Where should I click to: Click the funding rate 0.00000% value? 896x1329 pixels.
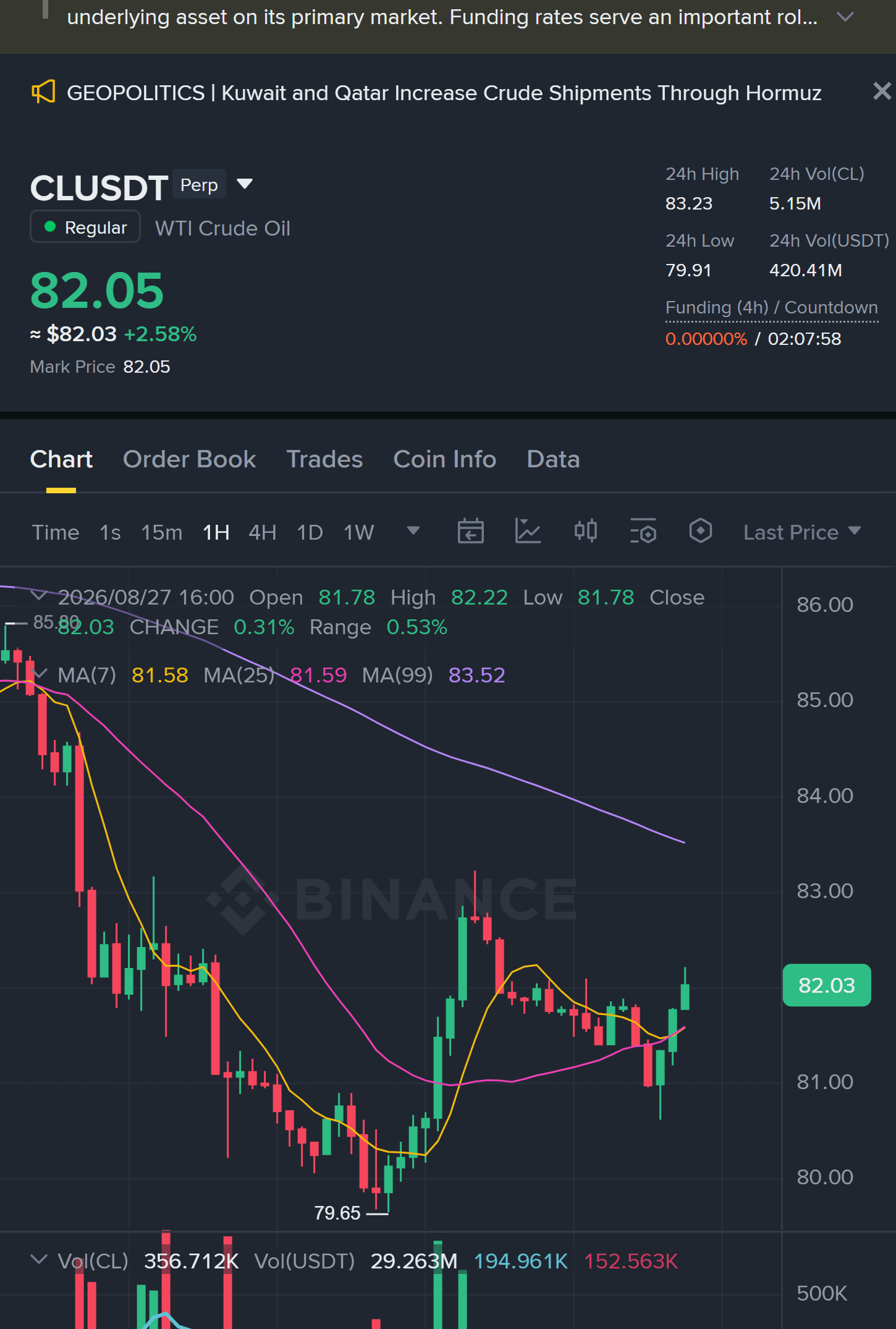pyautogui.click(x=706, y=339)
